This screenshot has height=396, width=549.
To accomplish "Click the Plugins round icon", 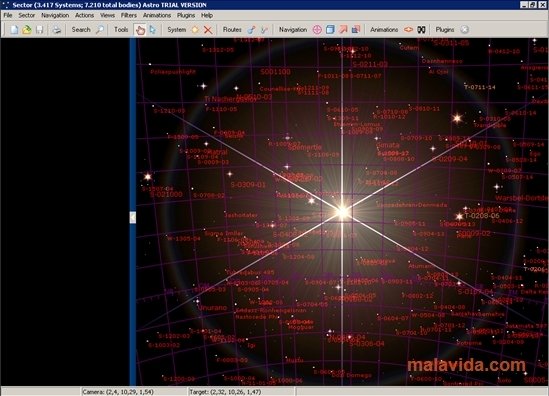I will [x=464, y=30].
